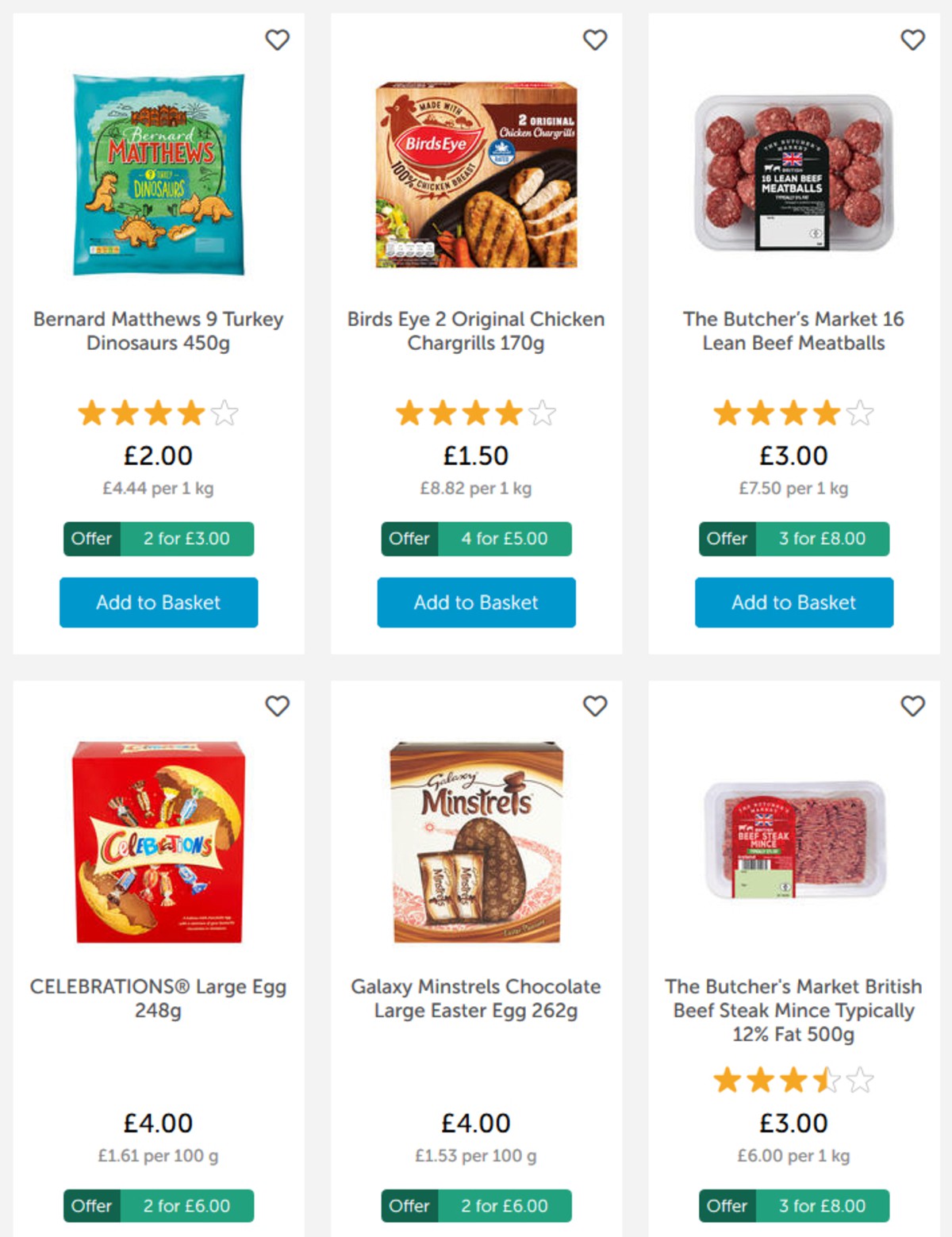Add Lean Beef Meatballs to basket
The image size is (952, 1237).
(x=793, y=603)
